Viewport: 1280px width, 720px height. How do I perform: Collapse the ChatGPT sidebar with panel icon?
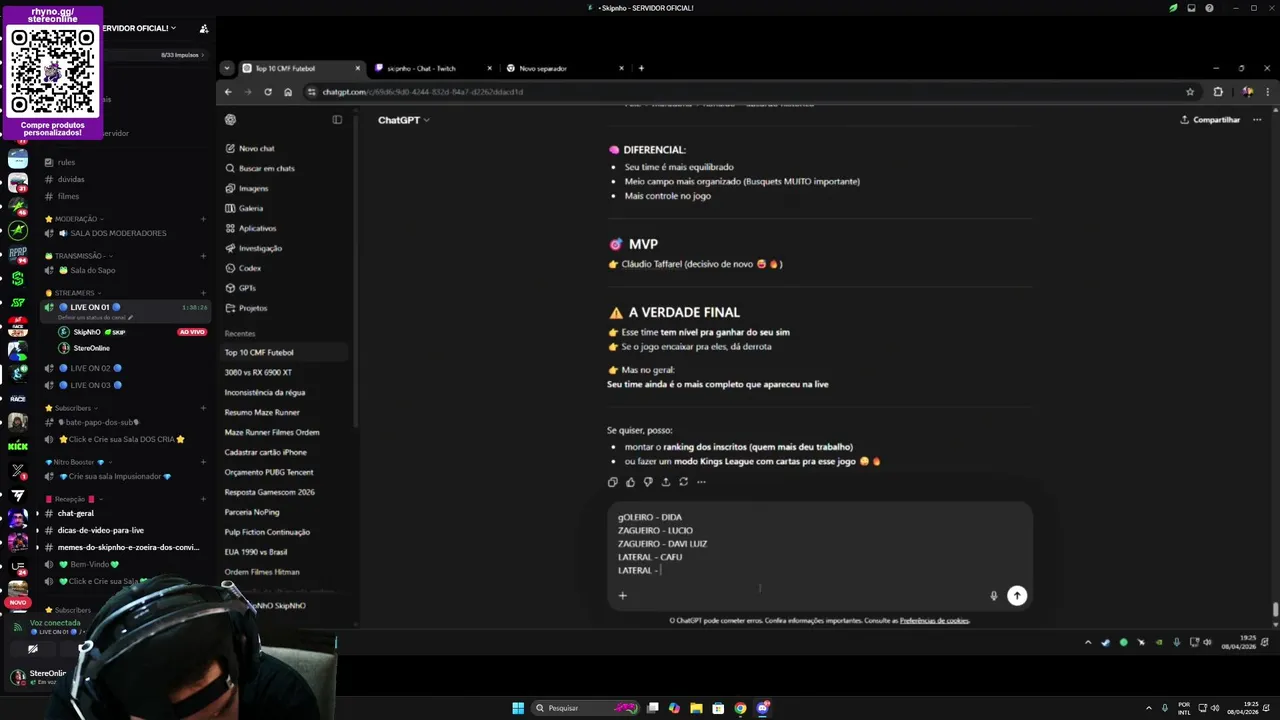pos(337,120)
